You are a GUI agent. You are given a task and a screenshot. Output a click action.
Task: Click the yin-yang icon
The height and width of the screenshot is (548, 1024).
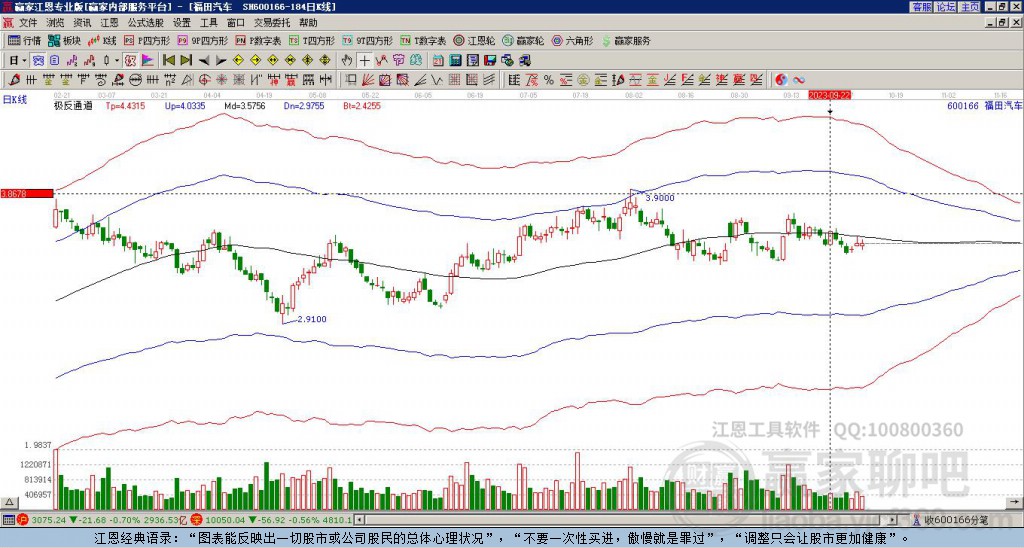781,80
